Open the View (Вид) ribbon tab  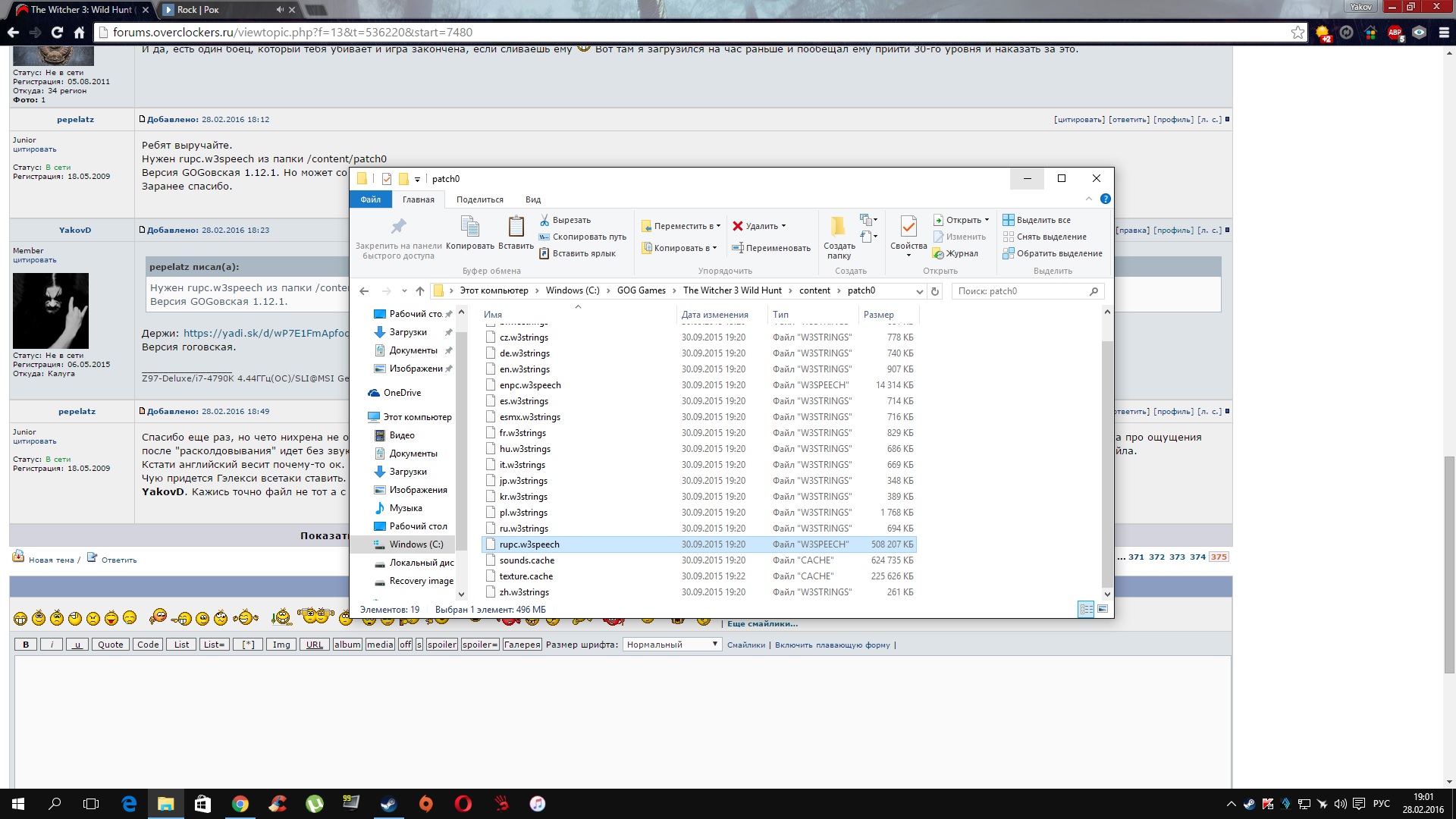[x=532, y=199]
